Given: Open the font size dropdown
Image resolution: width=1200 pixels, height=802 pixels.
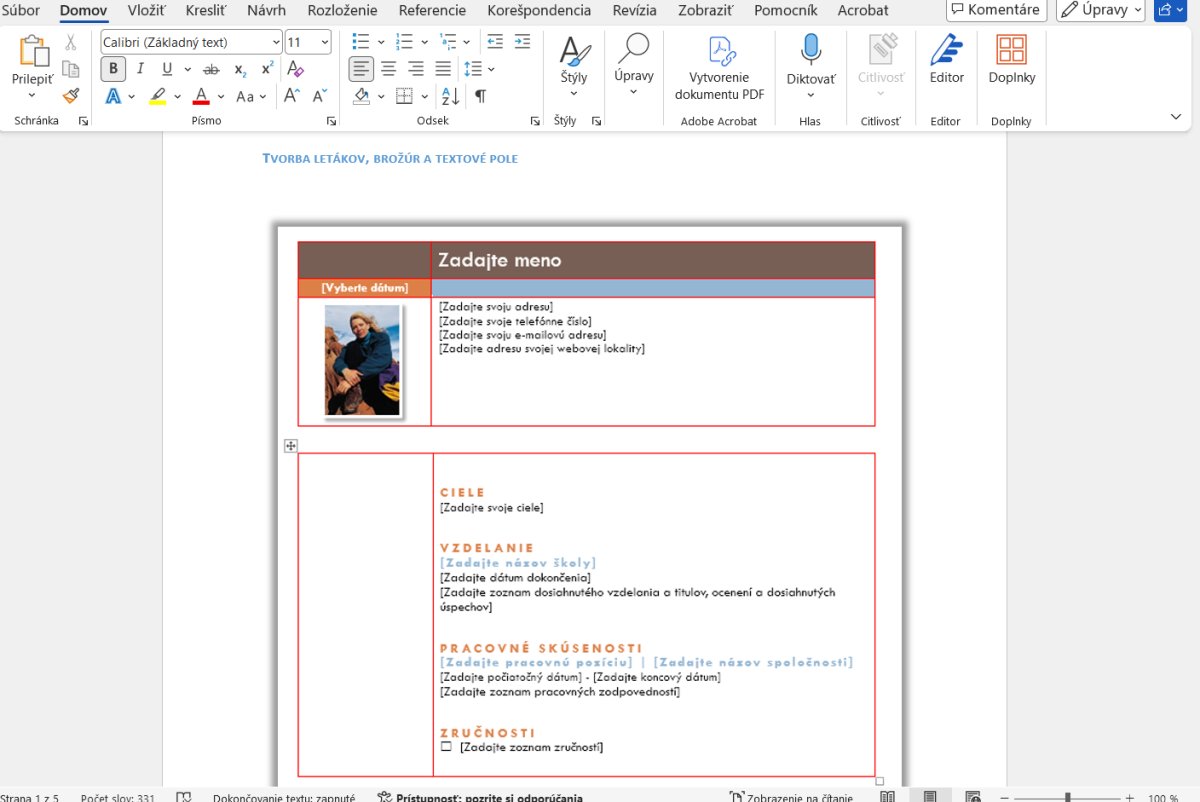Looking at the screenshot, I should [x=323, y=42].
